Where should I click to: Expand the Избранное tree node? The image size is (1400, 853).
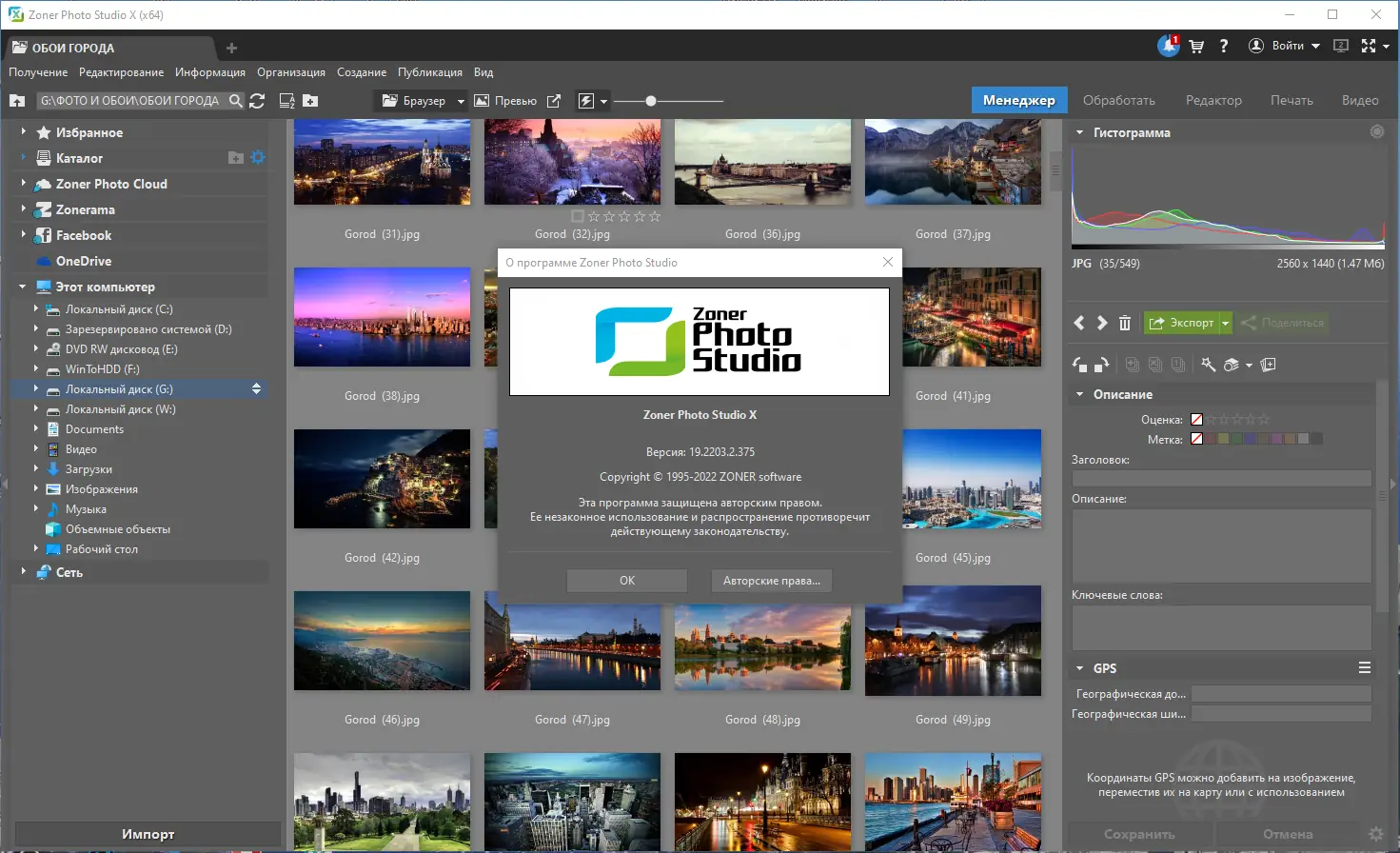pyautogui.click(x=24, y=132)
